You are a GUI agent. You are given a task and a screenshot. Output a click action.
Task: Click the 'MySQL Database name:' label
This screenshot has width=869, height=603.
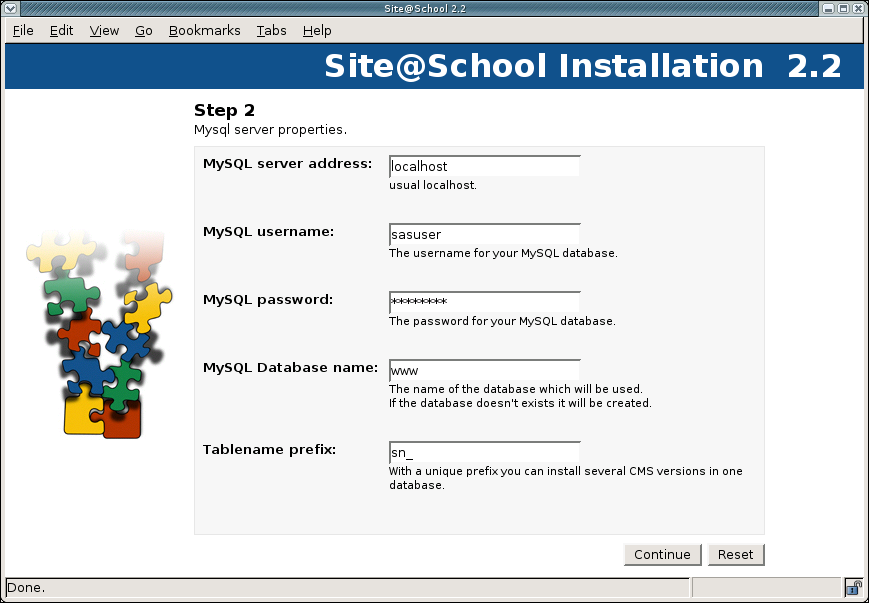[x=290, y=367]
